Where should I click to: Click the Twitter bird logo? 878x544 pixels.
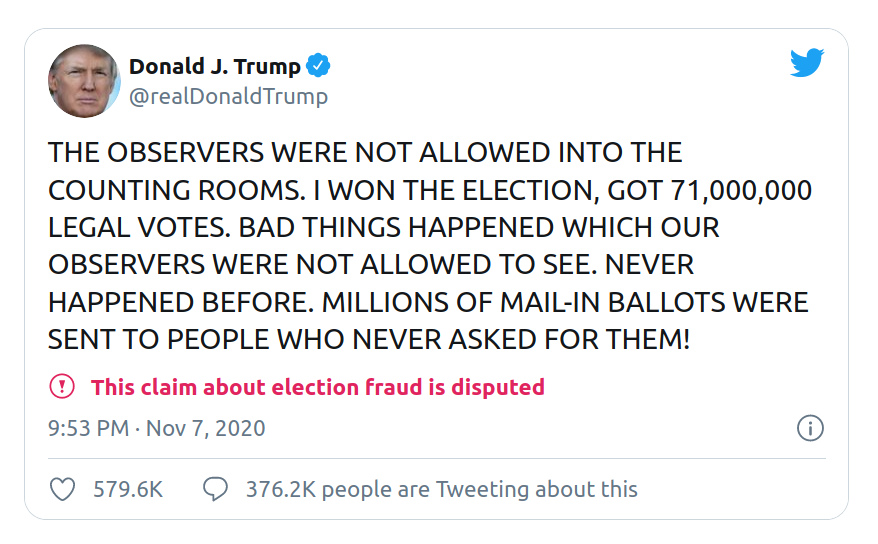point(806,63)
